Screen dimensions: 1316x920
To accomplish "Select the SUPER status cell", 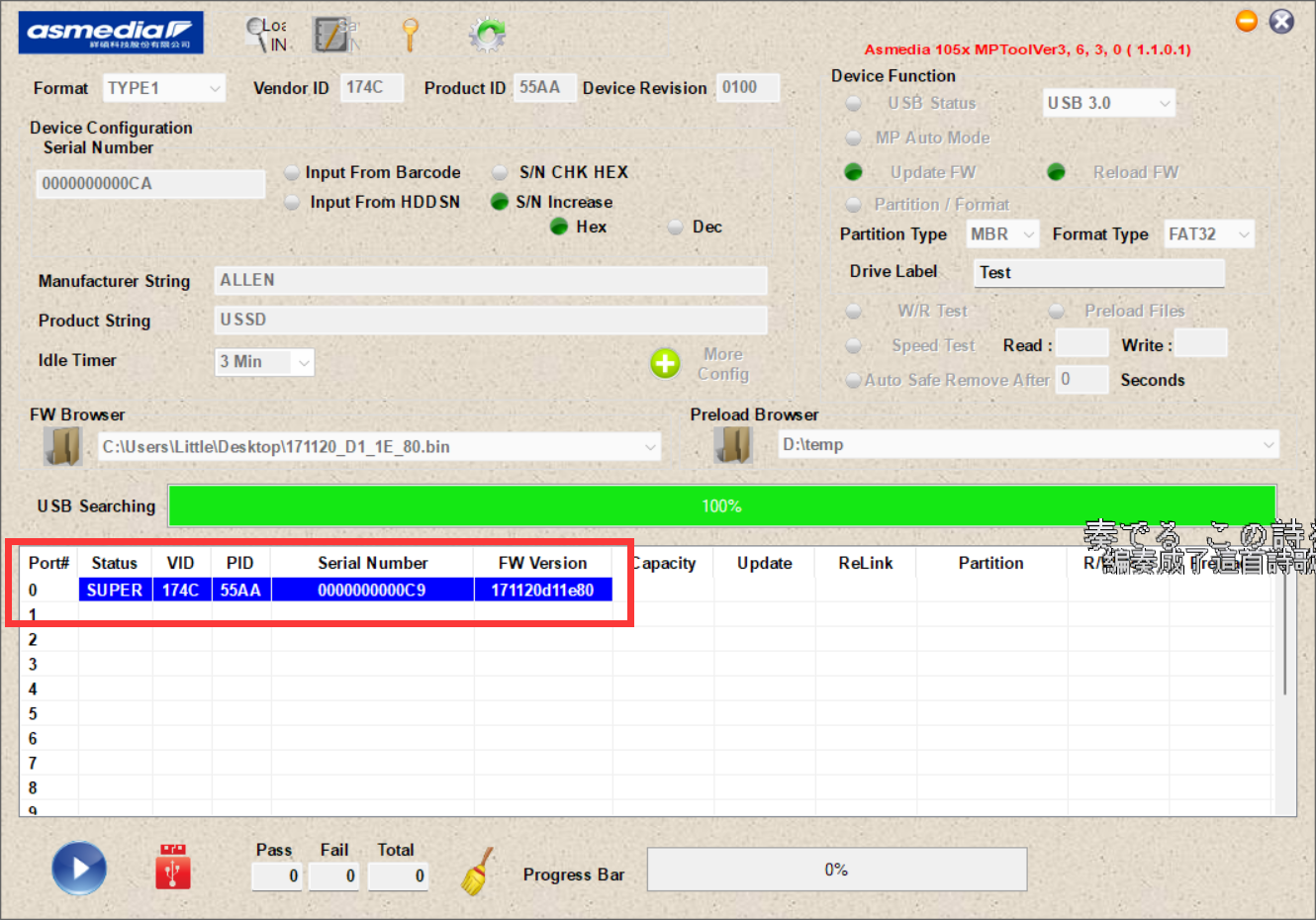I will [115, 590].
